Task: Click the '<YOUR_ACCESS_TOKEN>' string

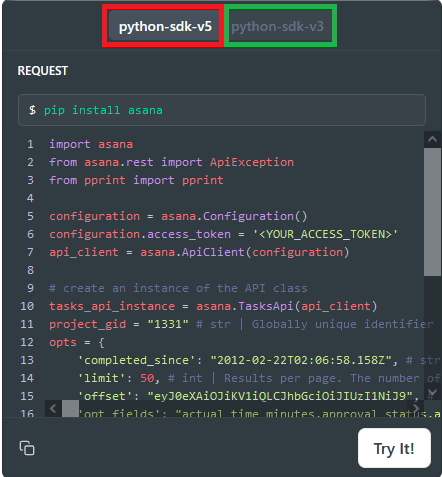Action: click(x=325, y=234)
